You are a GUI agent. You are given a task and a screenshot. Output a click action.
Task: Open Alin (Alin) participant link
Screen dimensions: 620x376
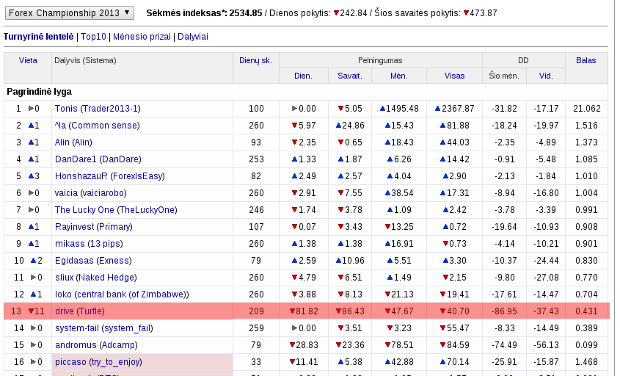pyautogui.click(x=73, y=142)
